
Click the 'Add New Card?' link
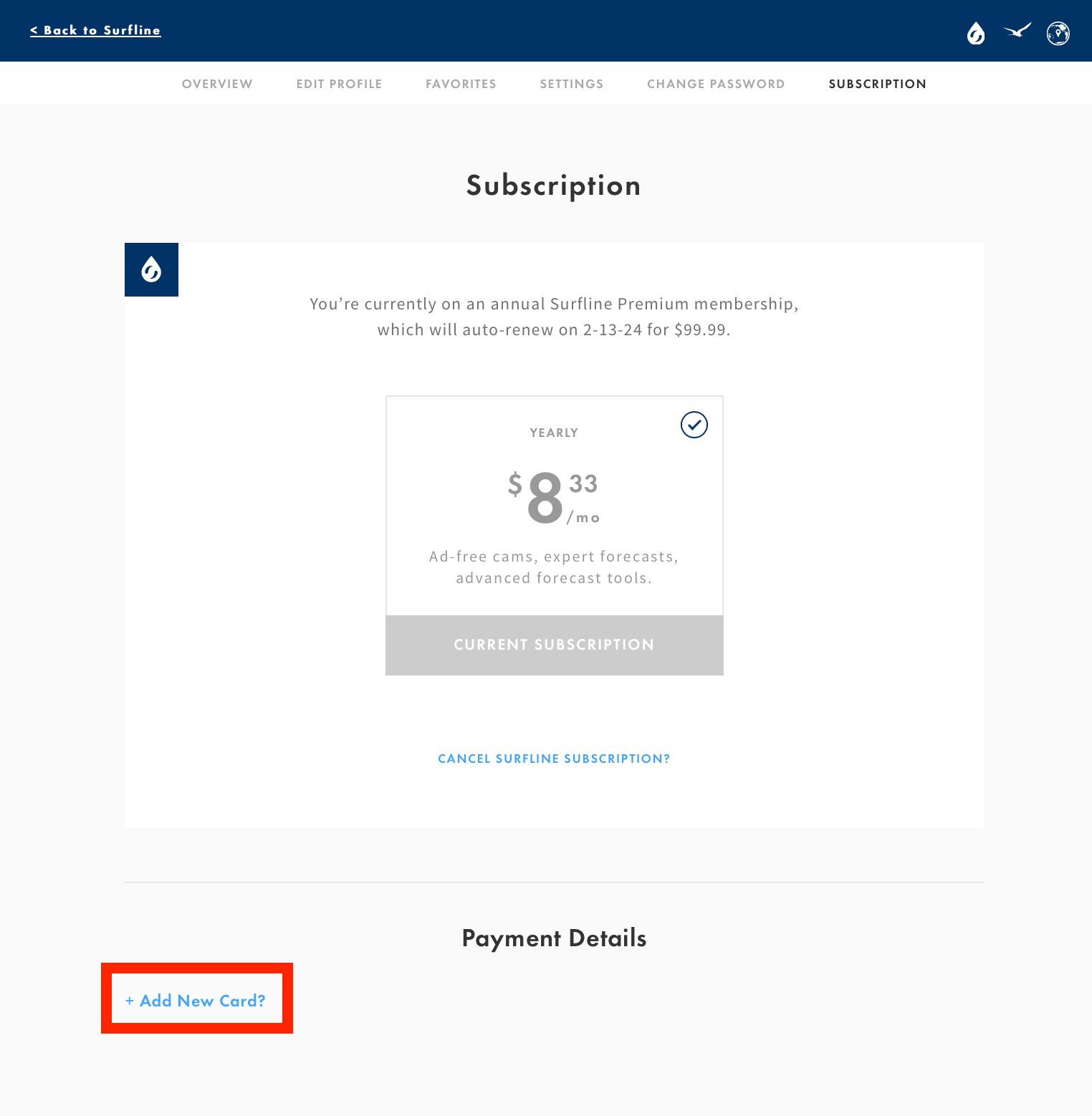pos(196,1001)
